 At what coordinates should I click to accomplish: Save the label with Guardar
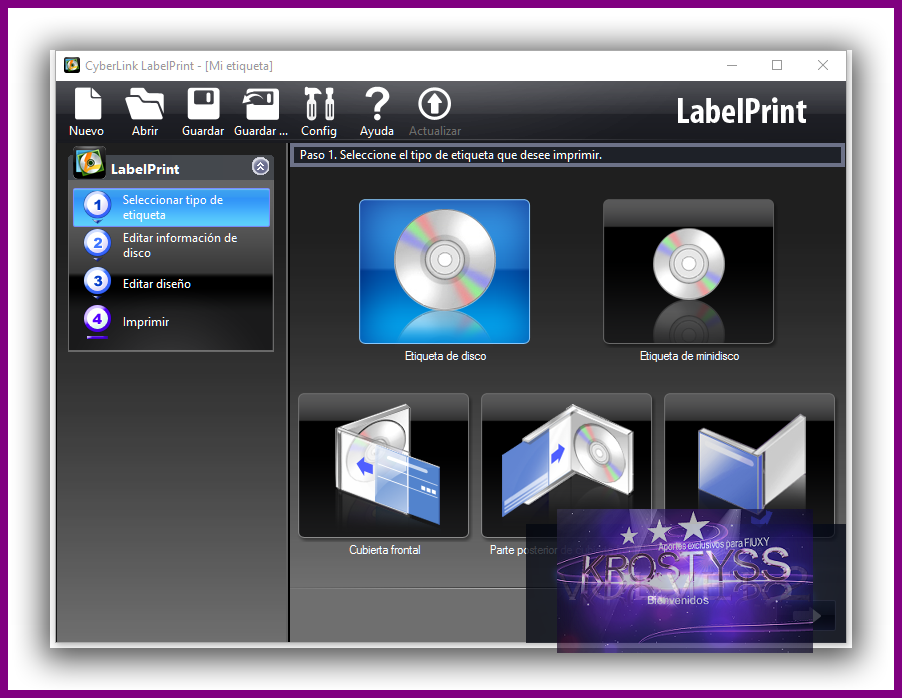[x=203, y=112]
